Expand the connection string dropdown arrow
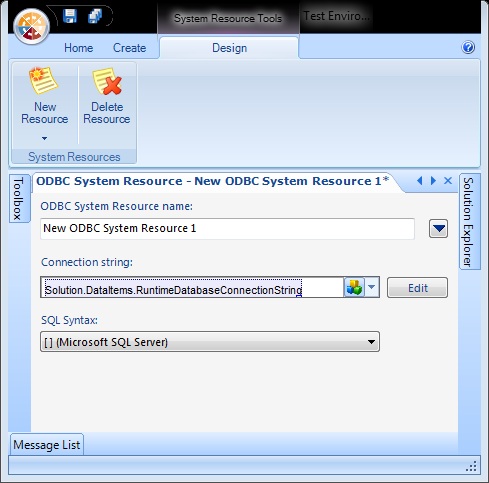The height and width of the screenshot is (483, 489). (x=372, y=287)
